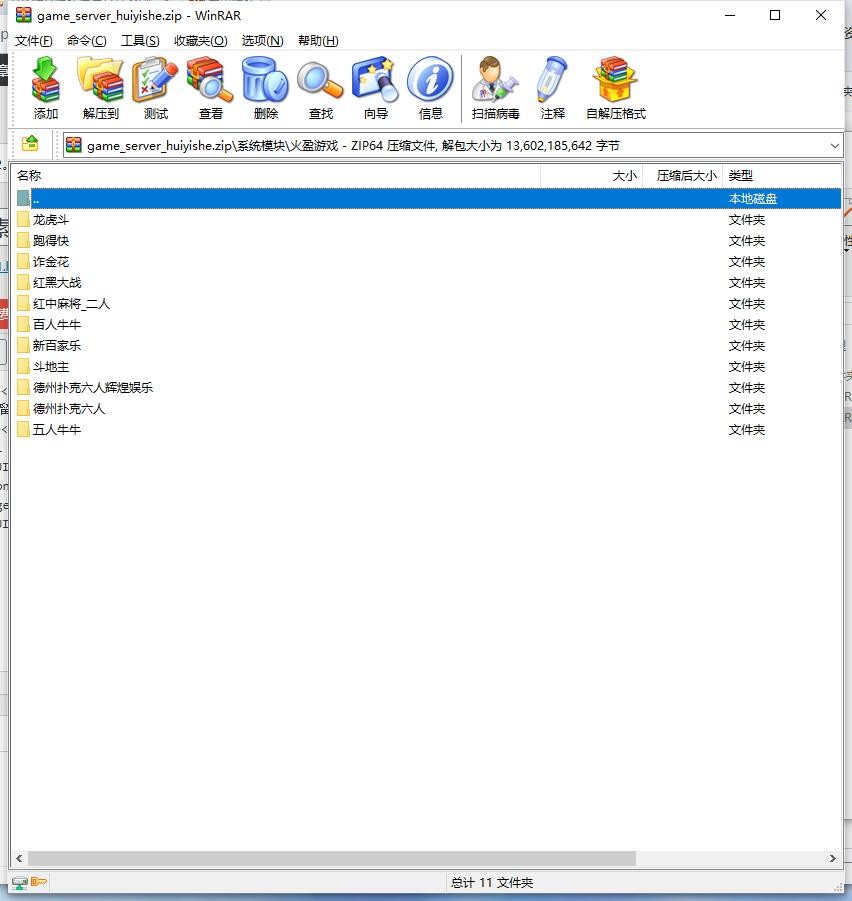Open the Options (选项) menu

click(x=262, y=41)
